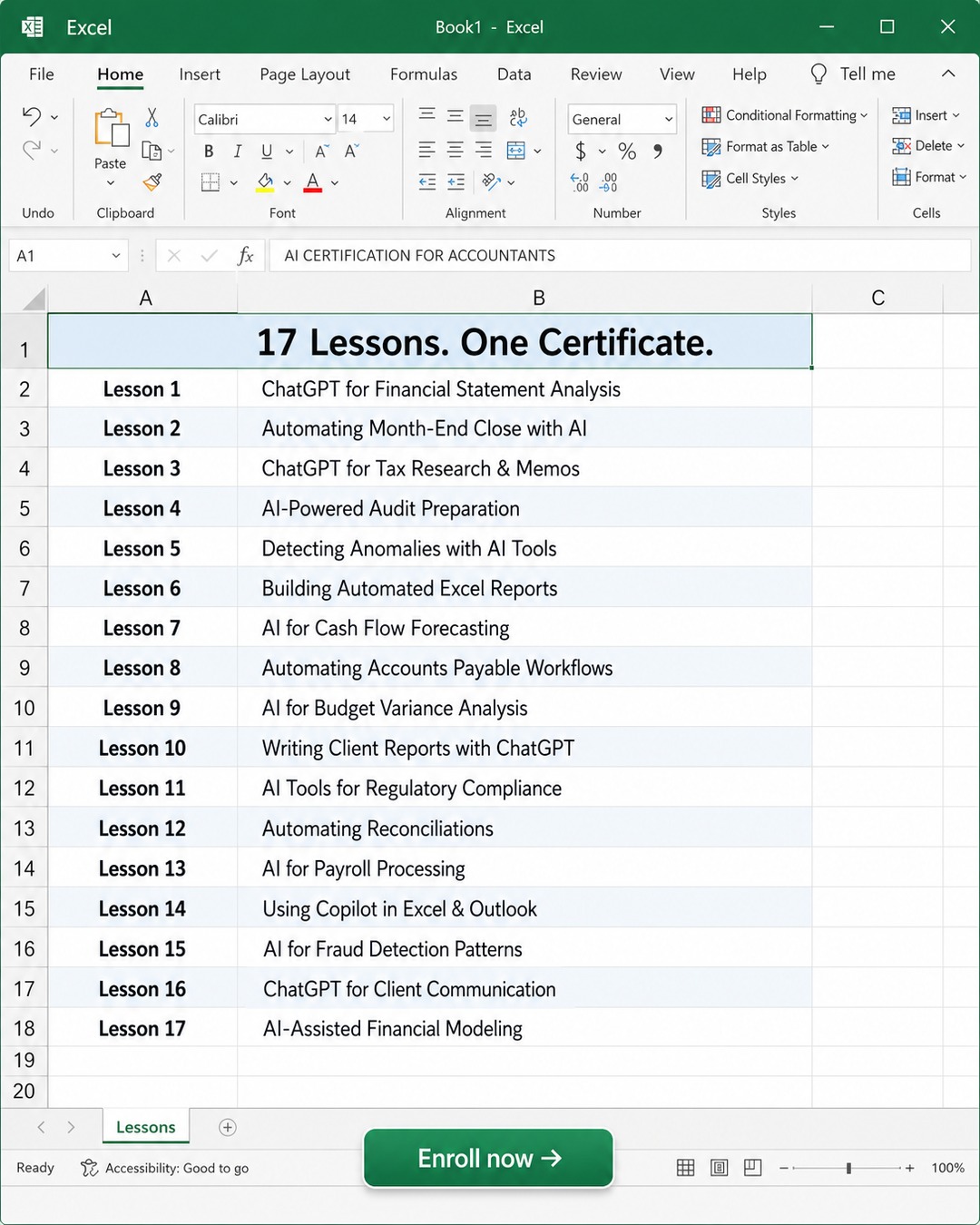Decrease decimal places

click(x=609, y=182)
